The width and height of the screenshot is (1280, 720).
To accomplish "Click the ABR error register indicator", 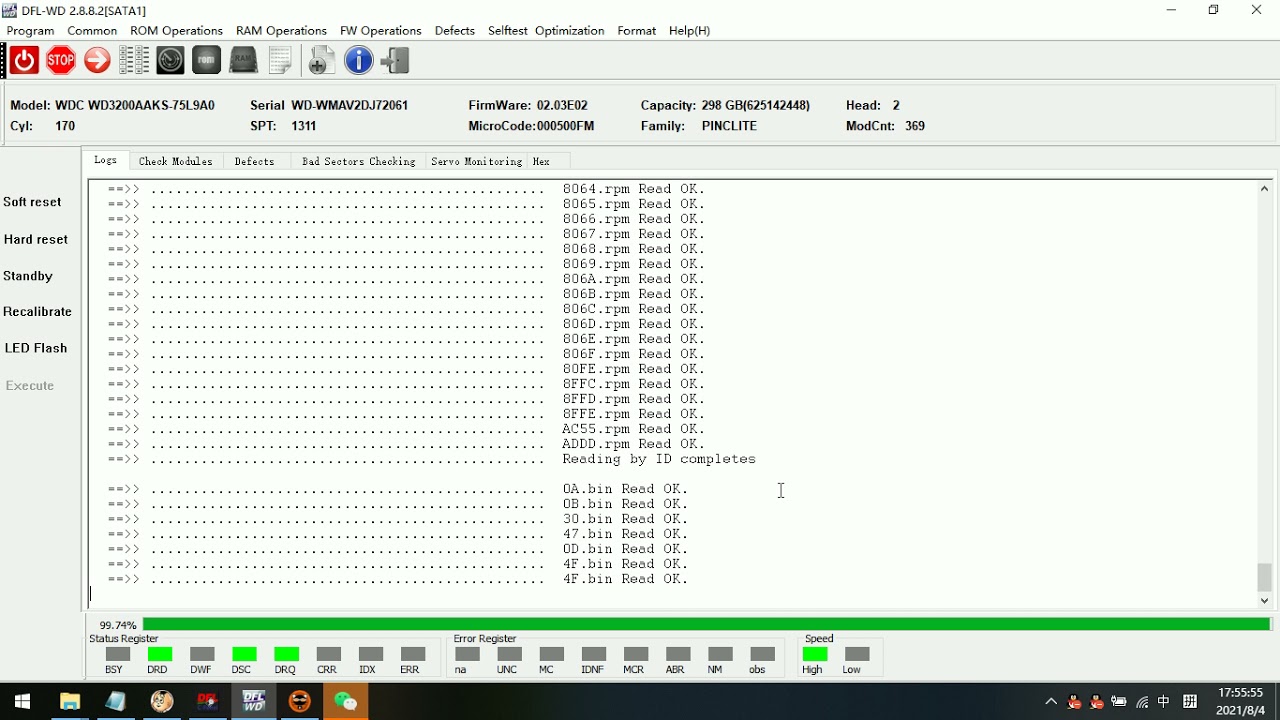I will coord(678,654).
